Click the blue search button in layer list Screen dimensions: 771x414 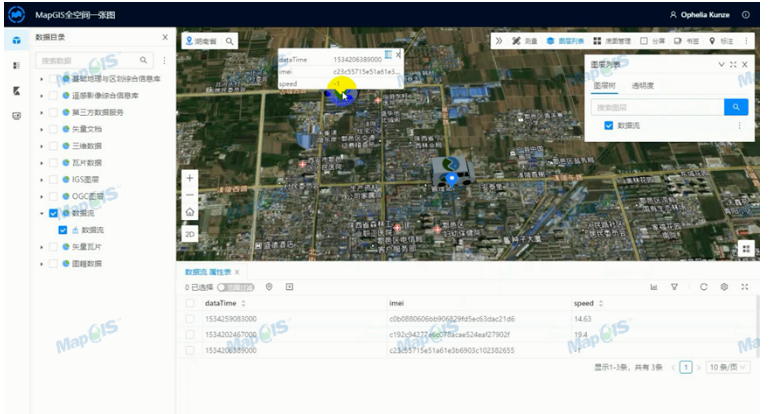tap(736, 107)
